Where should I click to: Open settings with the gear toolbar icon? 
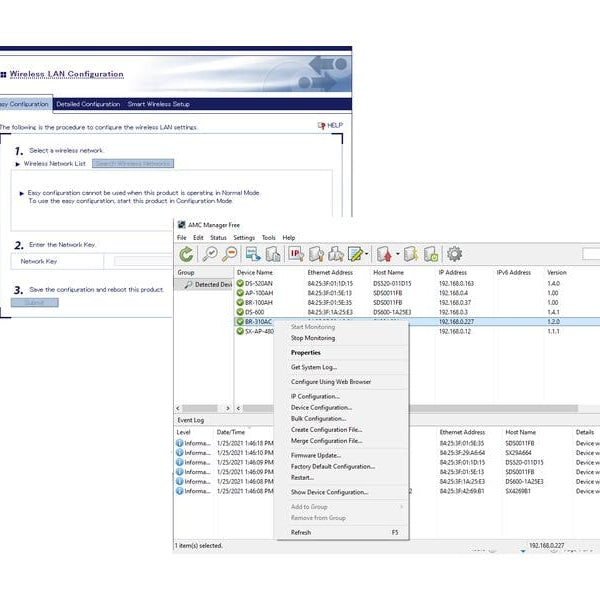(455, 254)
